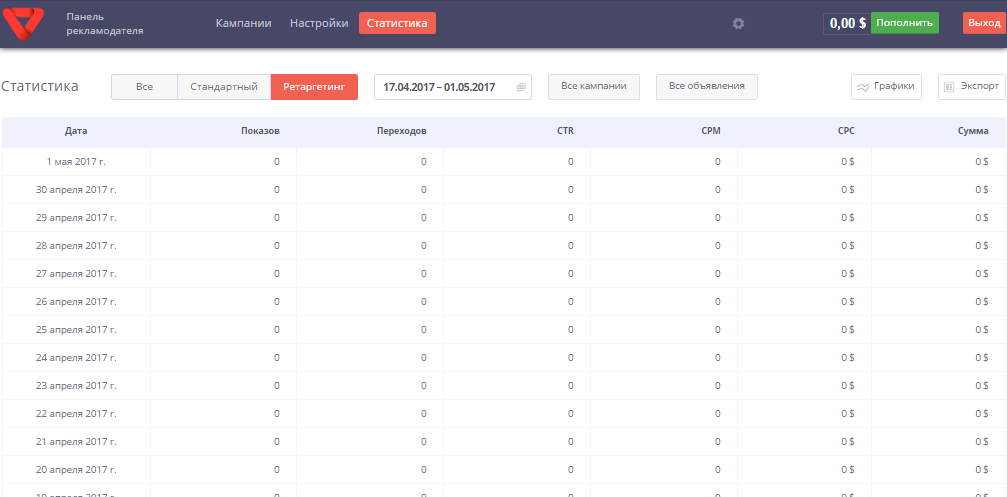
Task: Click the chart icon on Графики button
Action: click(x=862, y=87)
